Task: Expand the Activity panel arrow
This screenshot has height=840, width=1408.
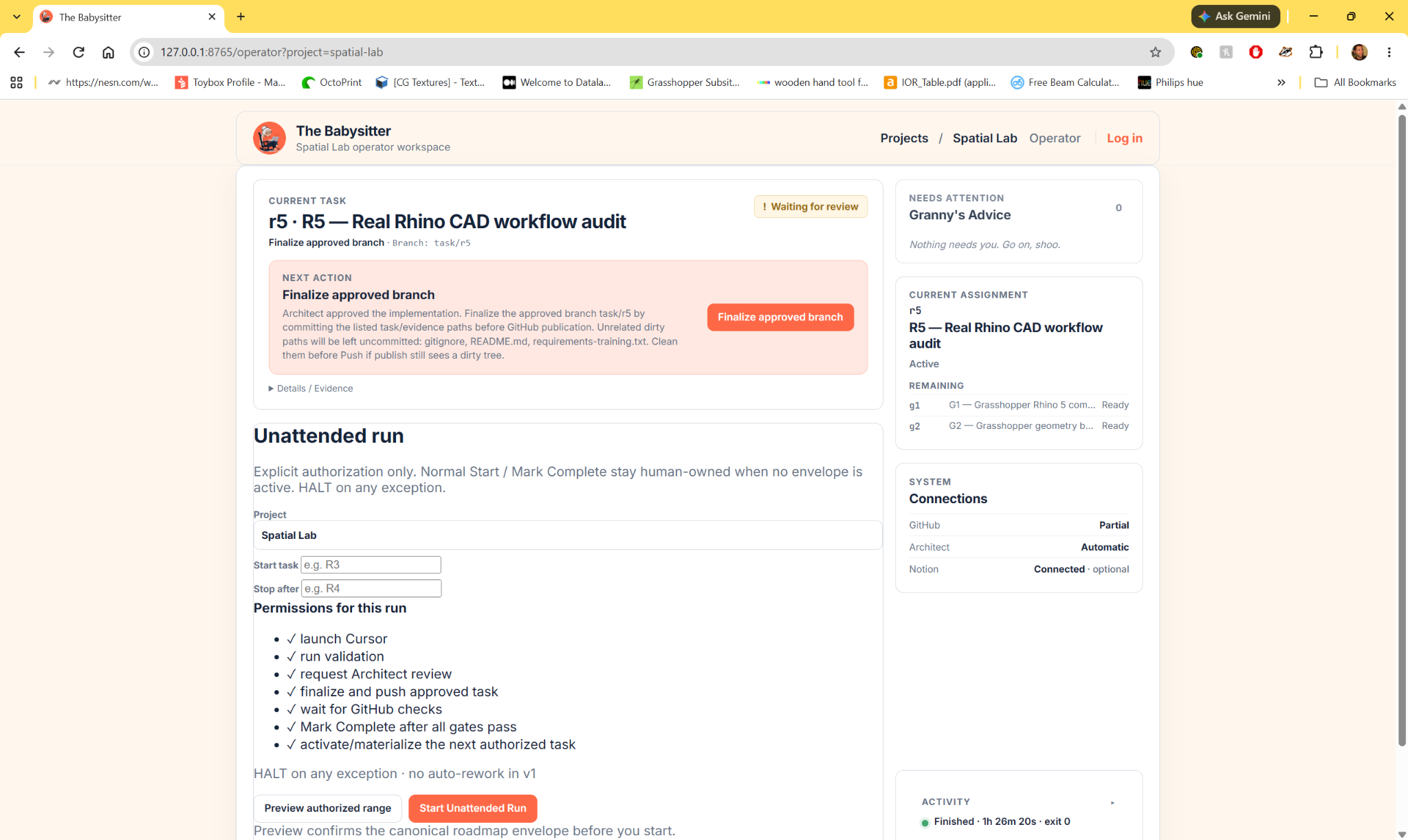Action: click(x=1112, y=802)
